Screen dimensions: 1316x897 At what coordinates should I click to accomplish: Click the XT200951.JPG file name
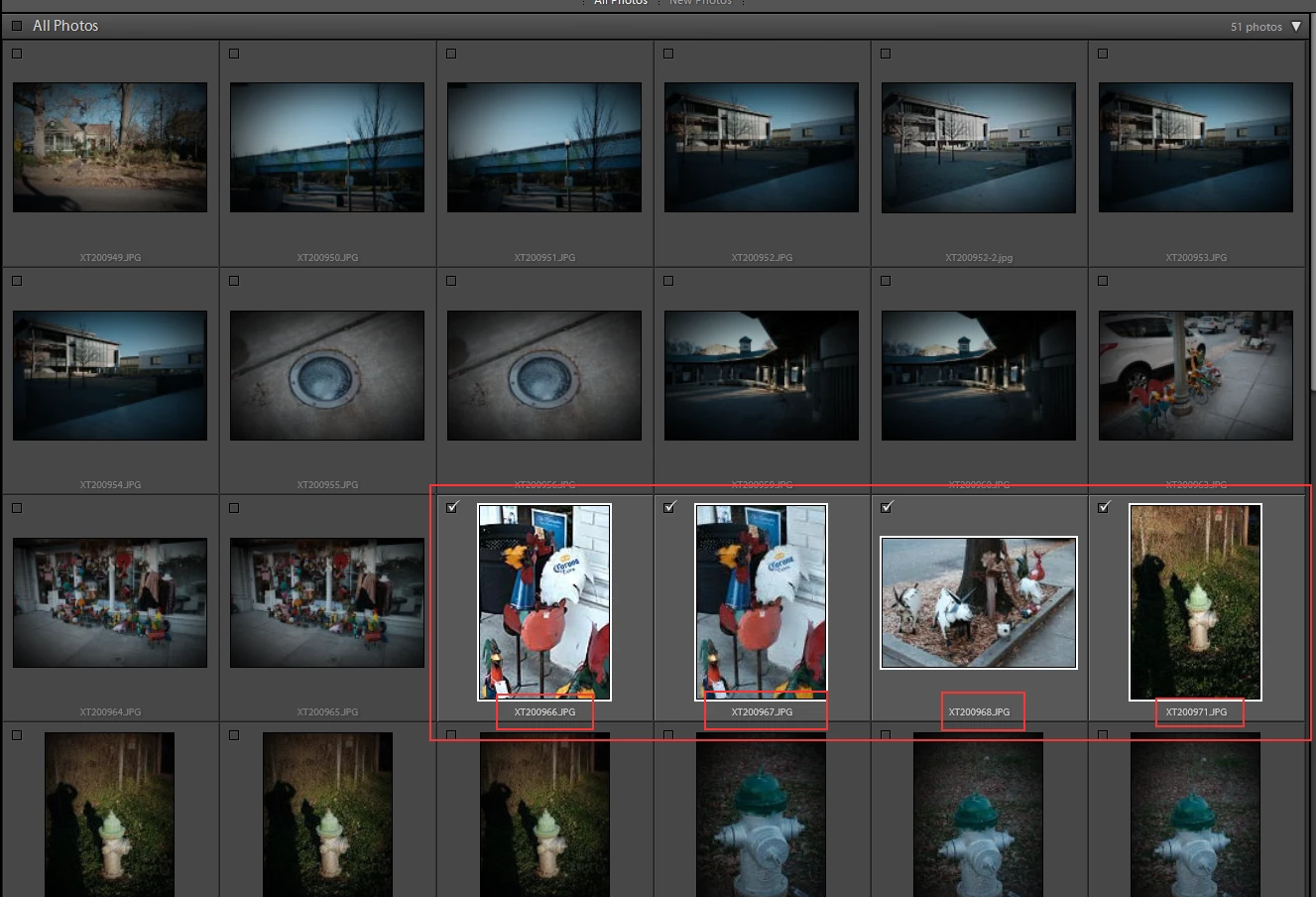coord(544,258)
